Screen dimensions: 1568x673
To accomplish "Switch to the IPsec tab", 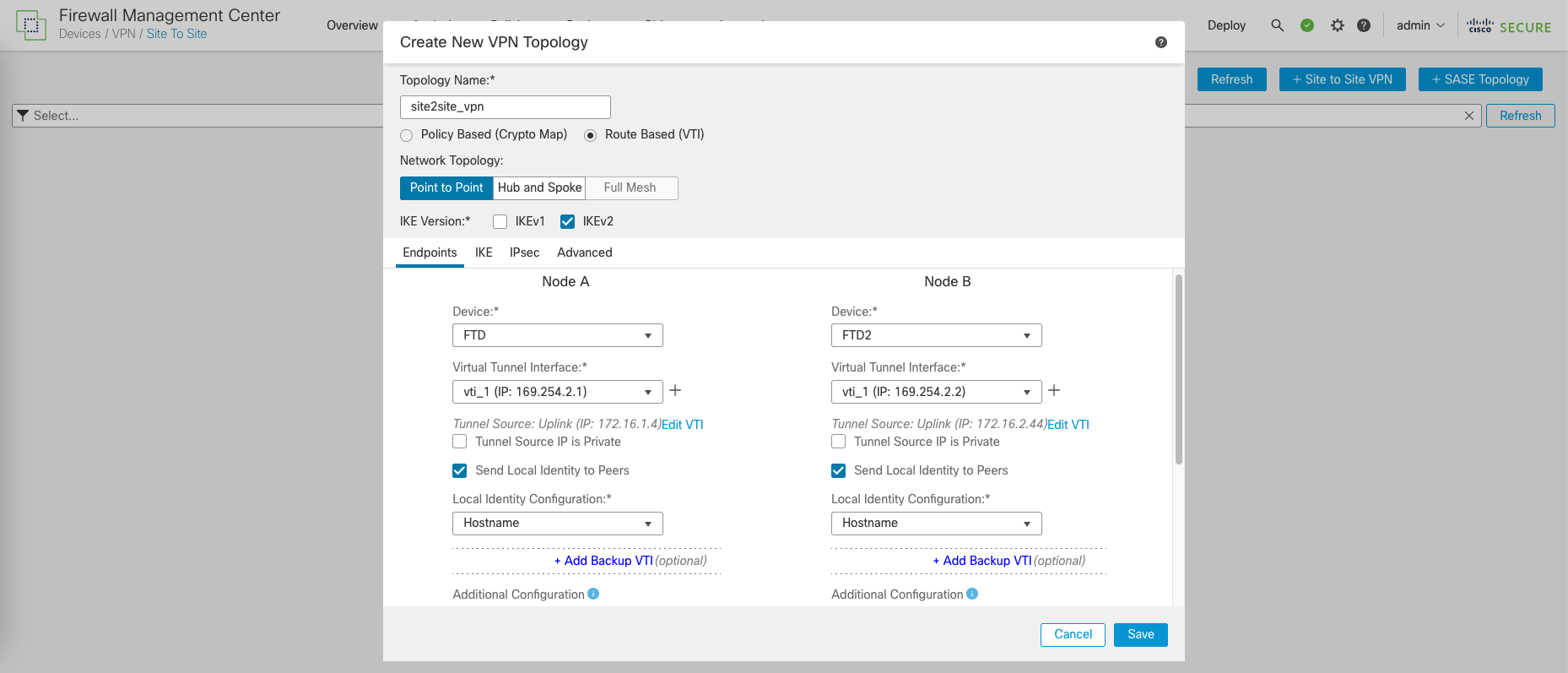I will (524, 252).
